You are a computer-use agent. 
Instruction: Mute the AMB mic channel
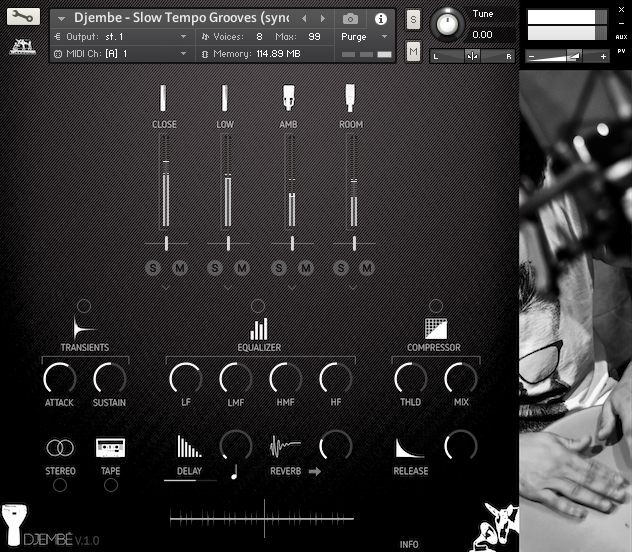click(x=306, y=268)
